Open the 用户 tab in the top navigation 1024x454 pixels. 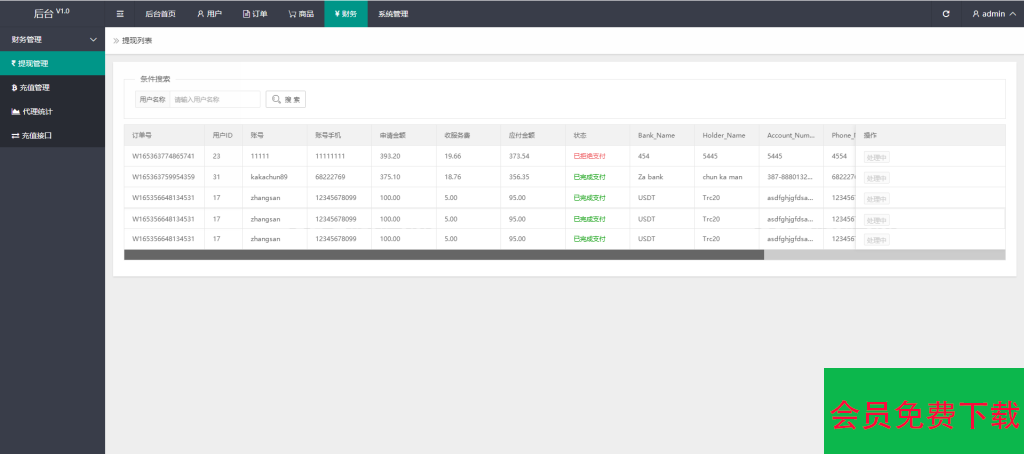click(209, 14)
